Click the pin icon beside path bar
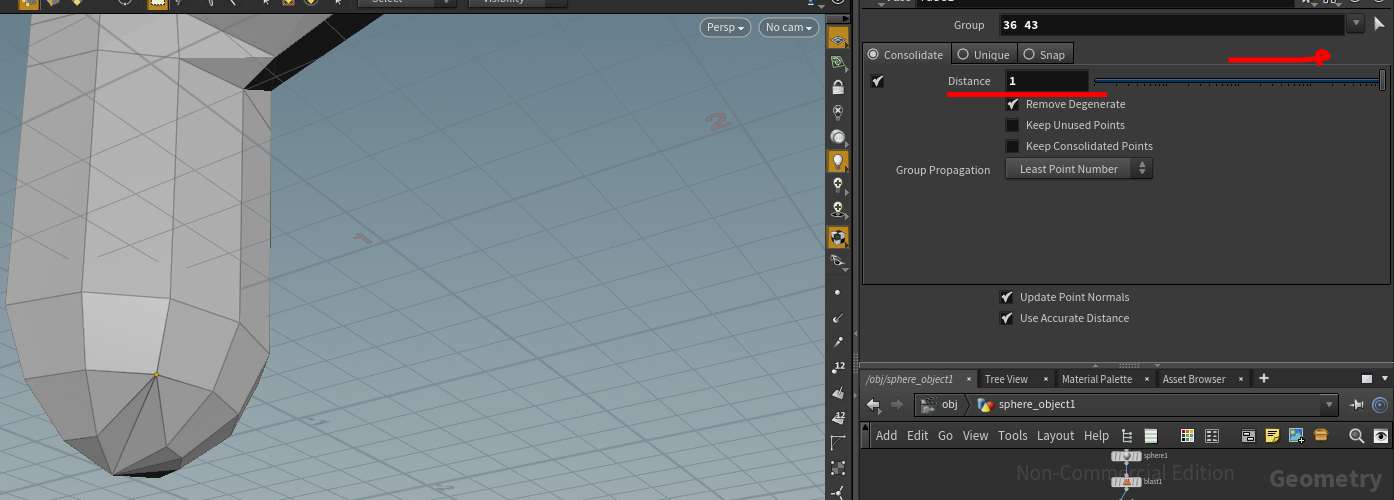 [1357, 405]
